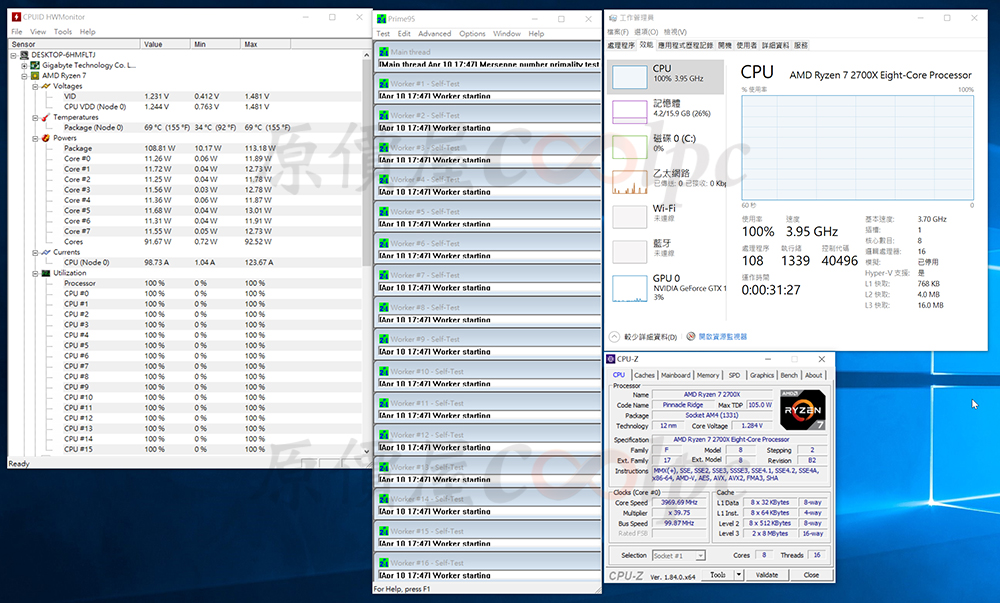Collapse the Currents tree node
This screenshot has height=603, width=1000.
35,252
